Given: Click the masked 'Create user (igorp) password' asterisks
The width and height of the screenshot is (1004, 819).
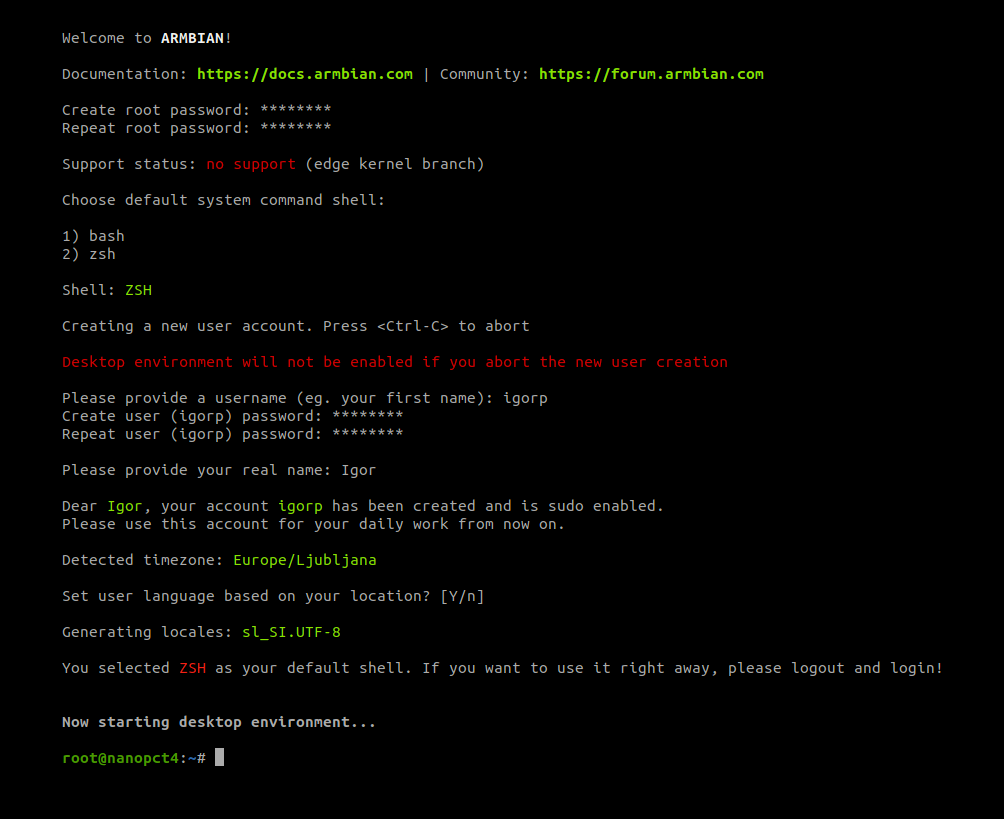Looking at the screenshot, I should (x=368, y=416).
